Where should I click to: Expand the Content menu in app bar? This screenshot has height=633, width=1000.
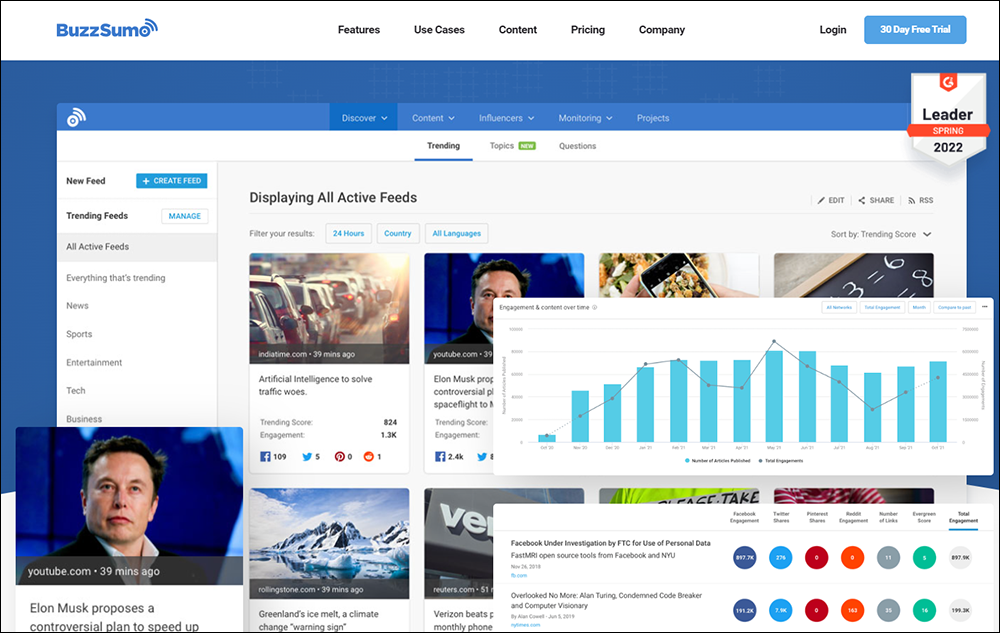pos(433,118)
